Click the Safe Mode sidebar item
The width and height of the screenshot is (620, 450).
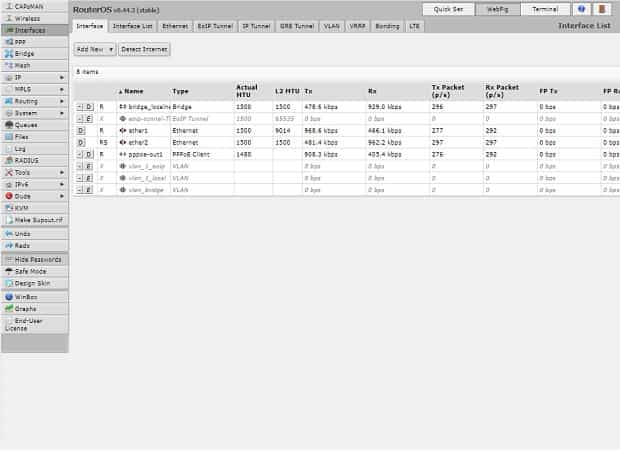(x=30, y=270)
